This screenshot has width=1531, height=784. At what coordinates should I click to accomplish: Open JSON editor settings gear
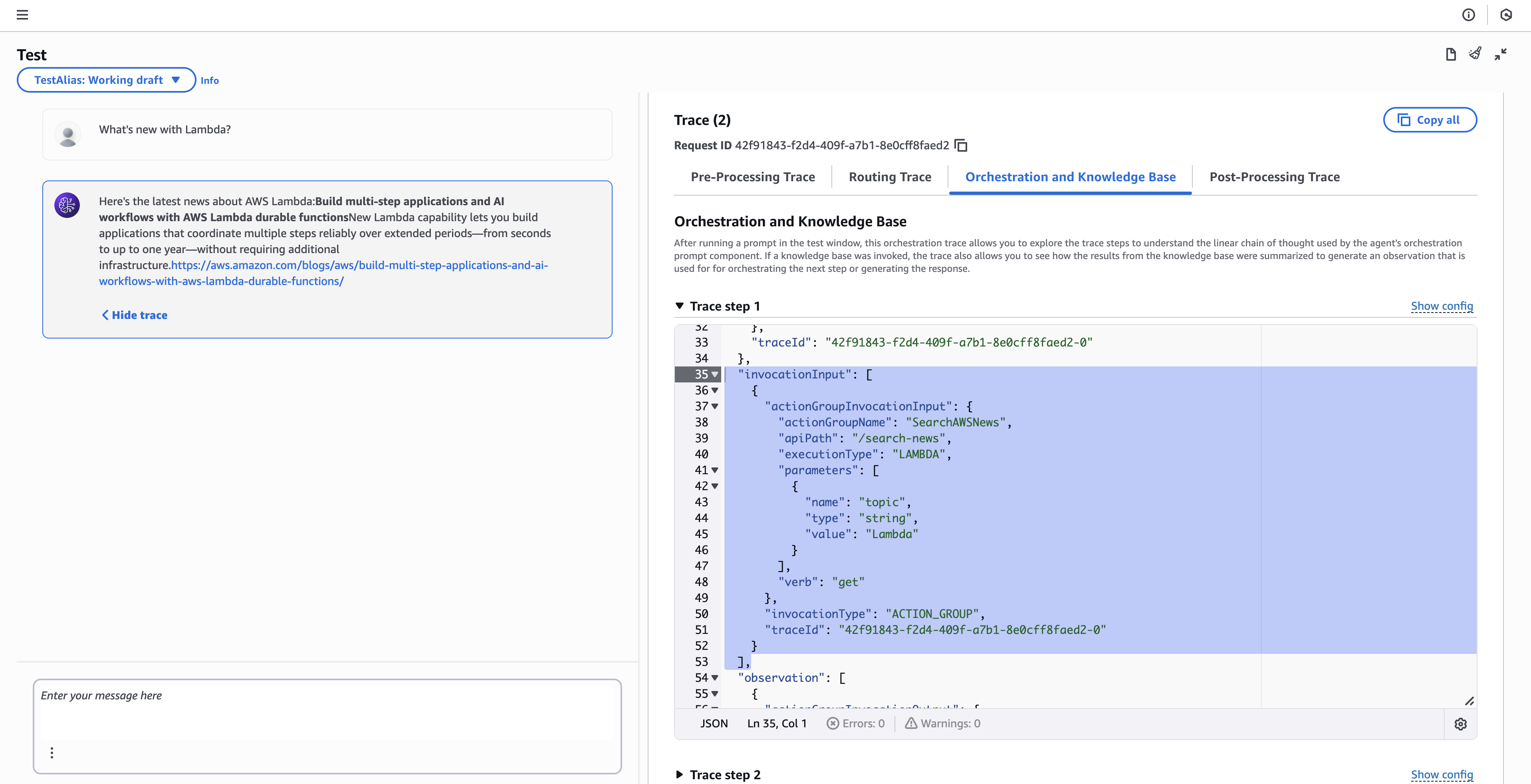pos(1460,724)
